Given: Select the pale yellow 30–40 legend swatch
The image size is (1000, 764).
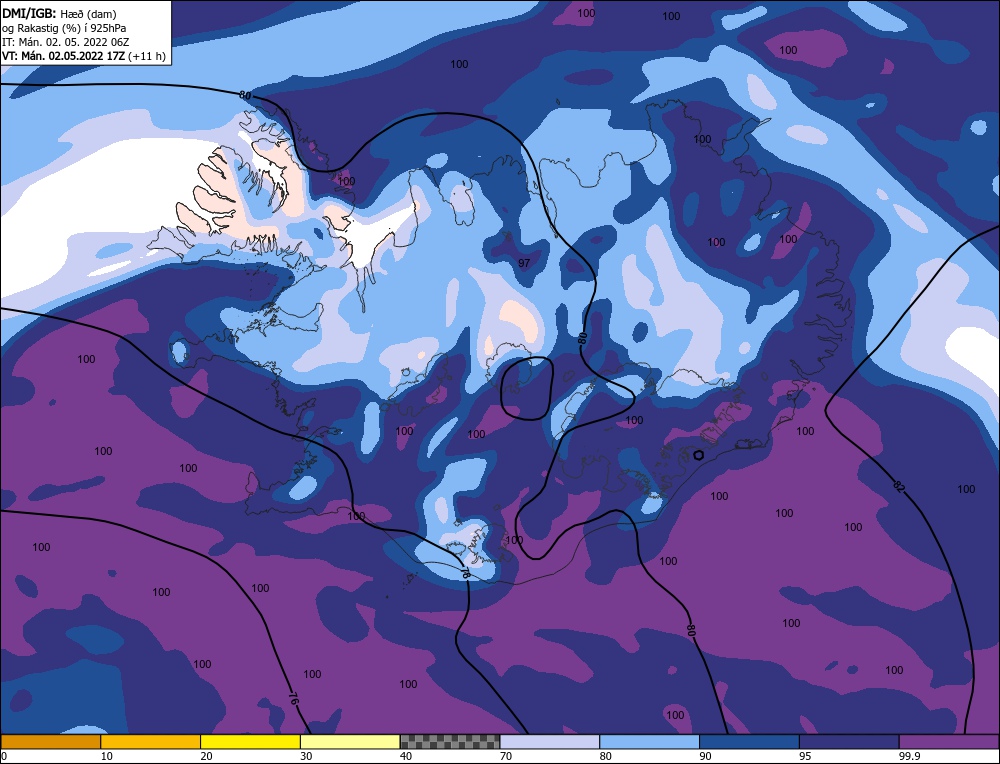Looking at the screenshot, I should [x=350, y=742].
